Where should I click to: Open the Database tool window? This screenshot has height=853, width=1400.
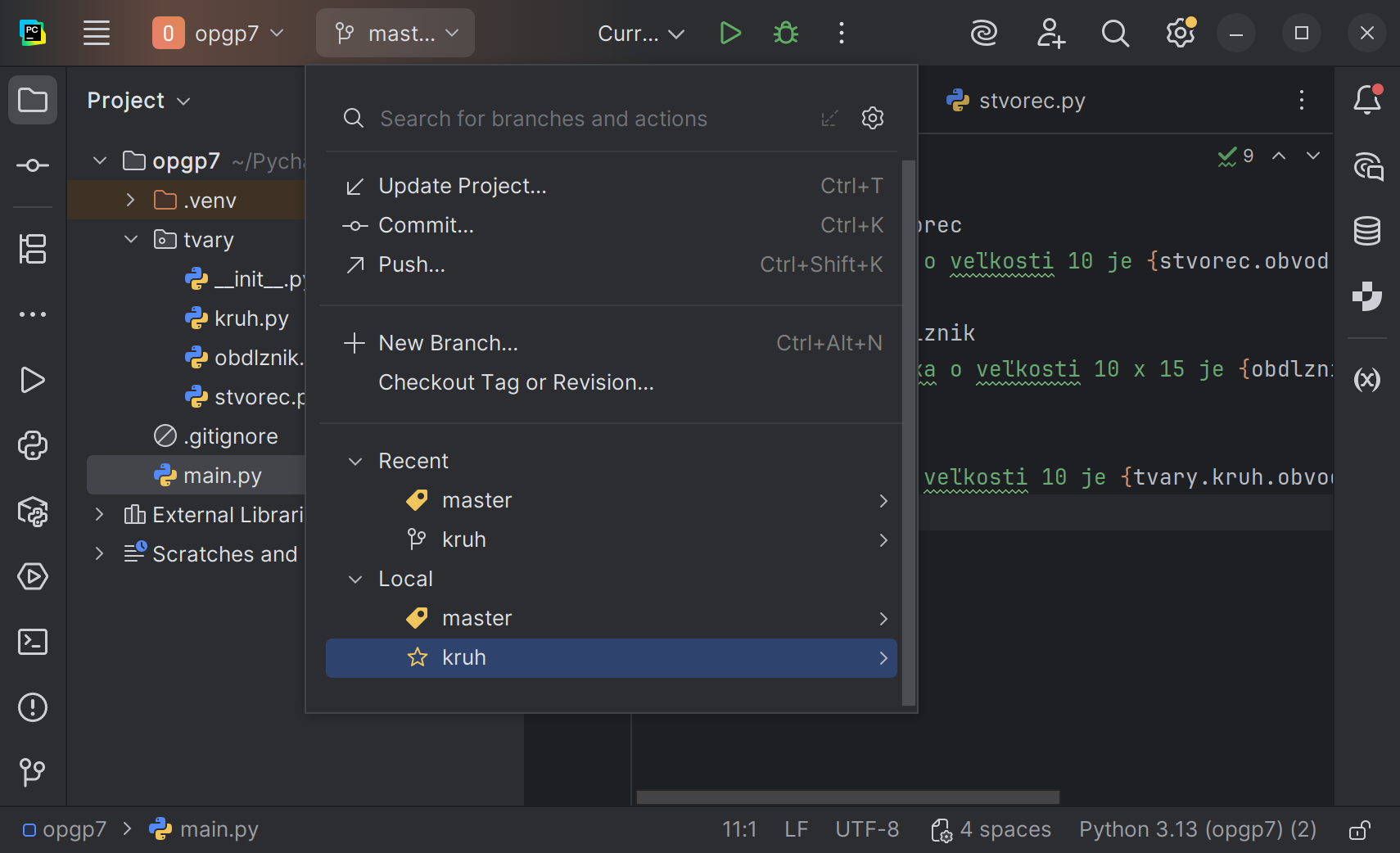click(1367, 232)
